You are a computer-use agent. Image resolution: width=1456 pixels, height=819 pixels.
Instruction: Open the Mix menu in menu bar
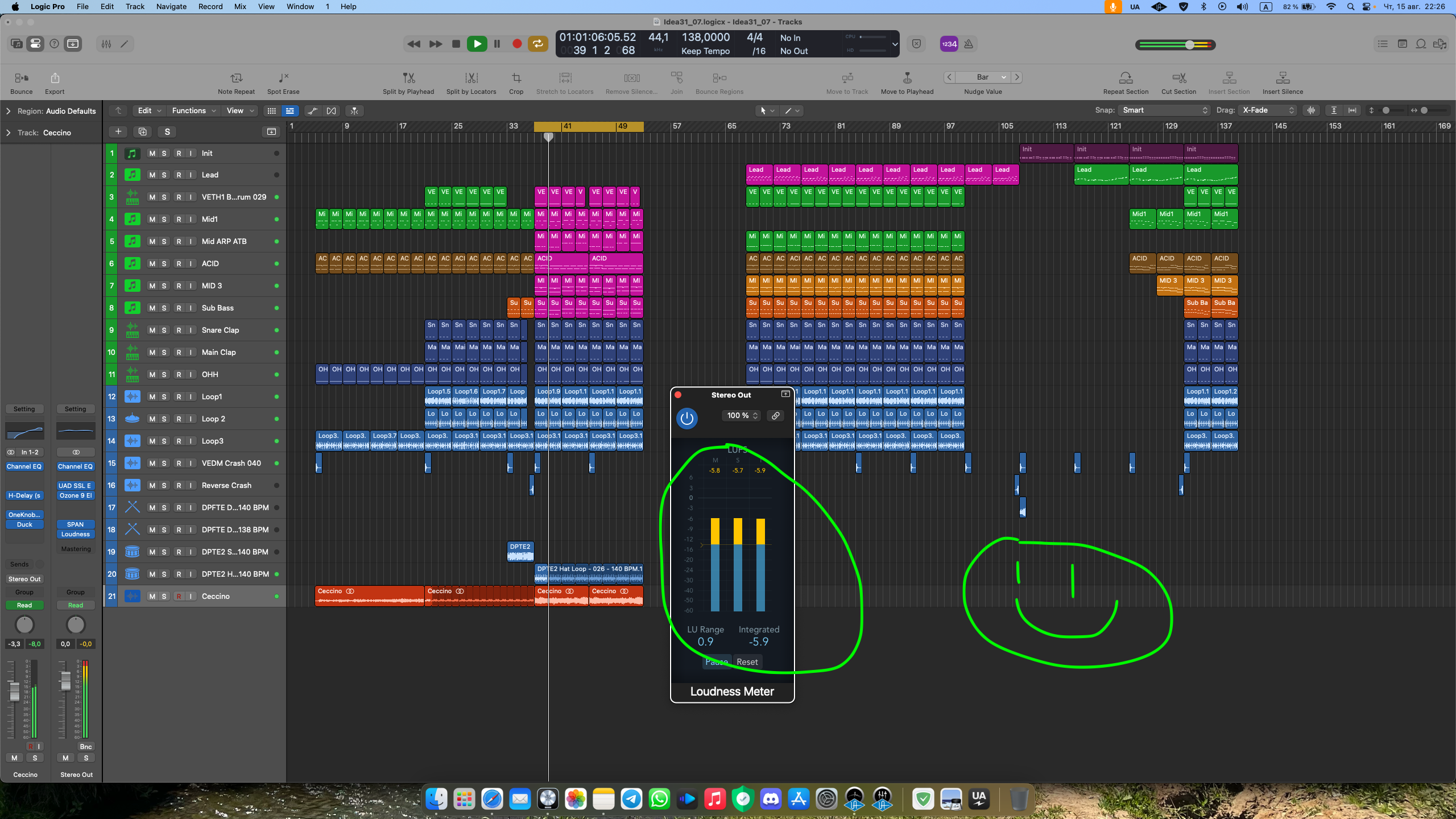pyautogui.click(x=240, y=7)
